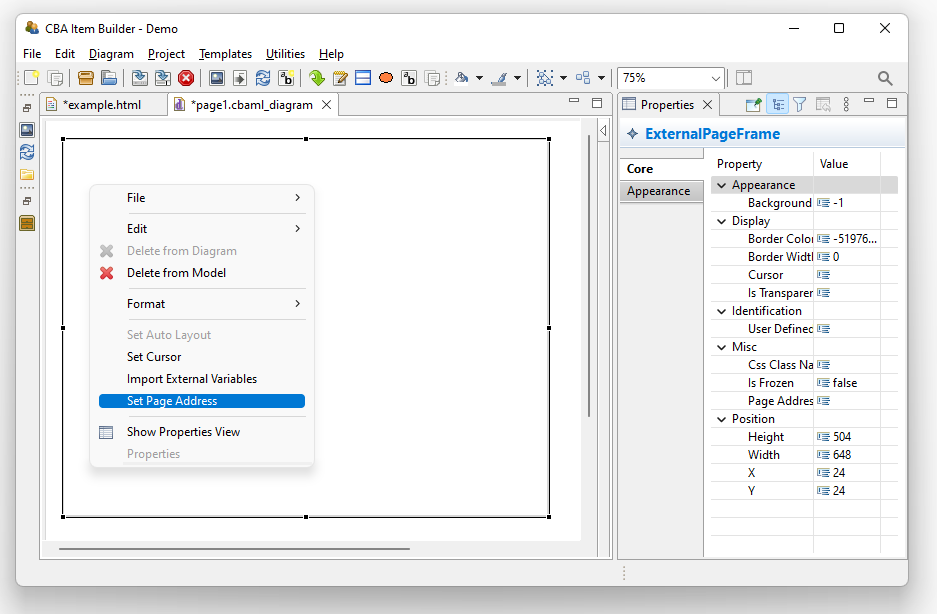
Task: Collapse the Appearance property category
Action: [721, 185]
